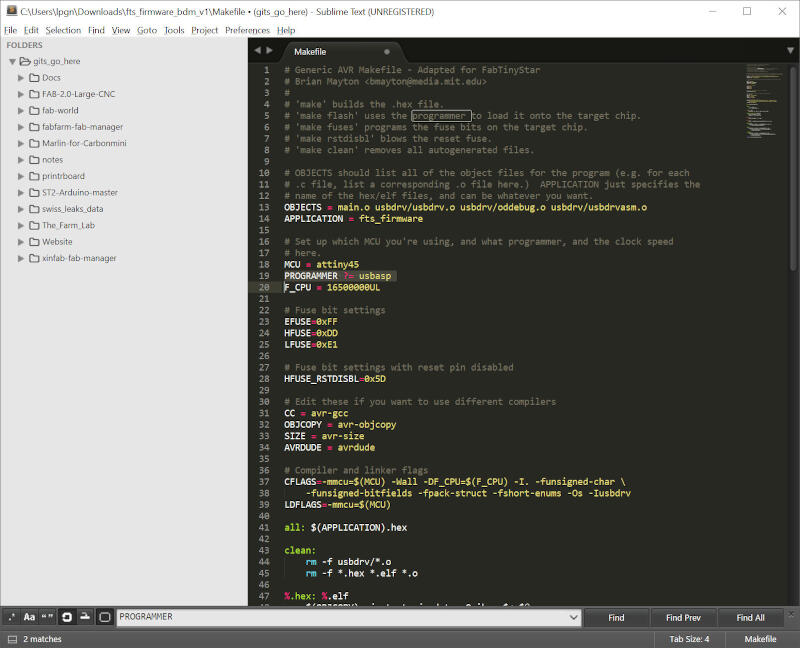
Task: Click the Find All button
Action: (x=750, y=617)
